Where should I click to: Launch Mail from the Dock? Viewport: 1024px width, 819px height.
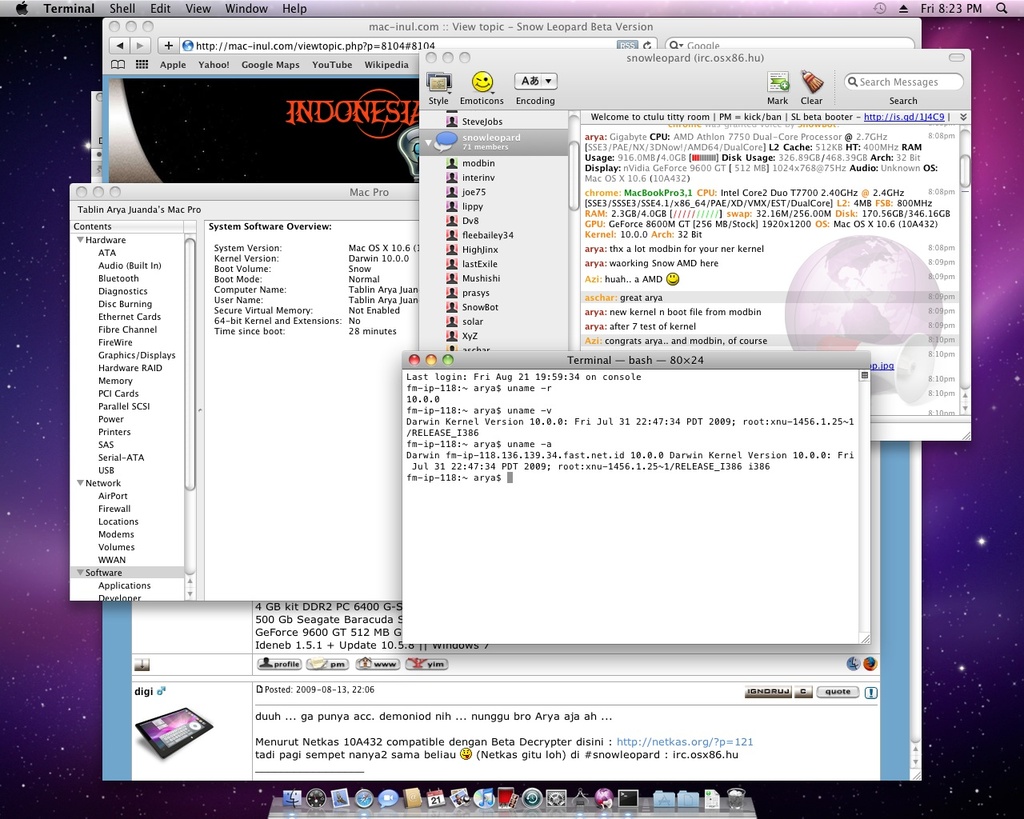[340, 797]
